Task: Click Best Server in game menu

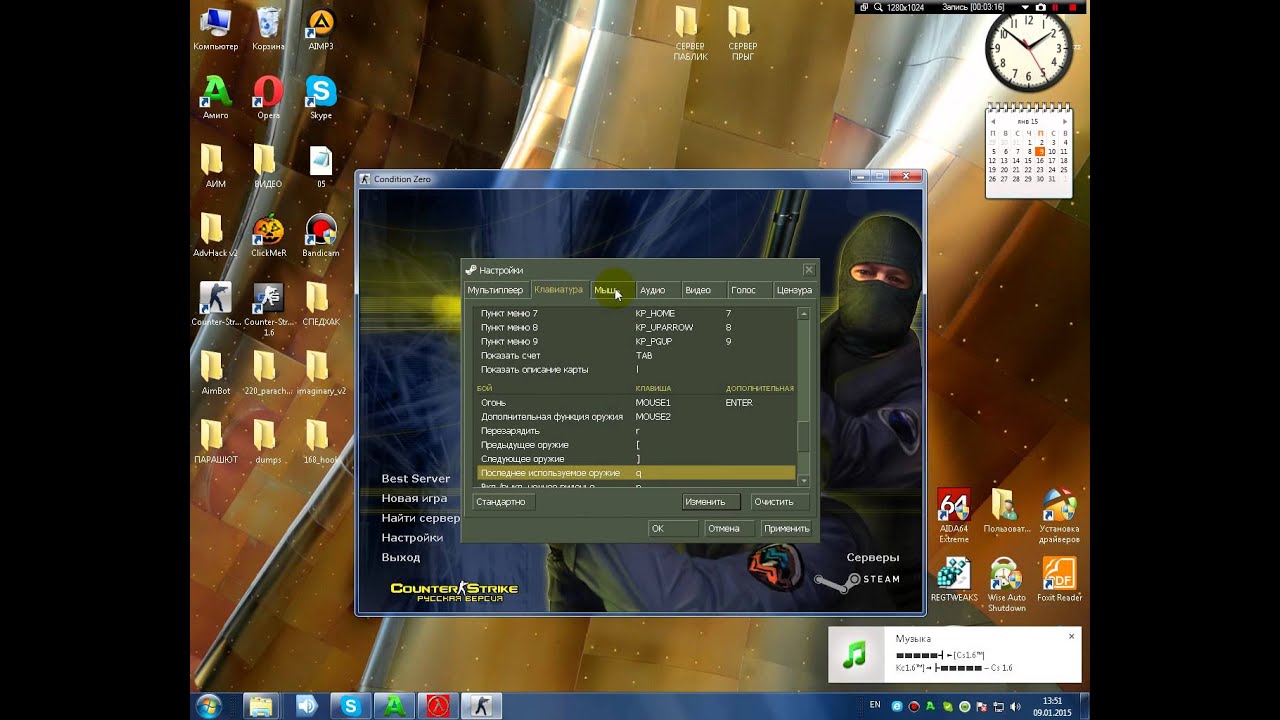Action: tap(416, 479)
